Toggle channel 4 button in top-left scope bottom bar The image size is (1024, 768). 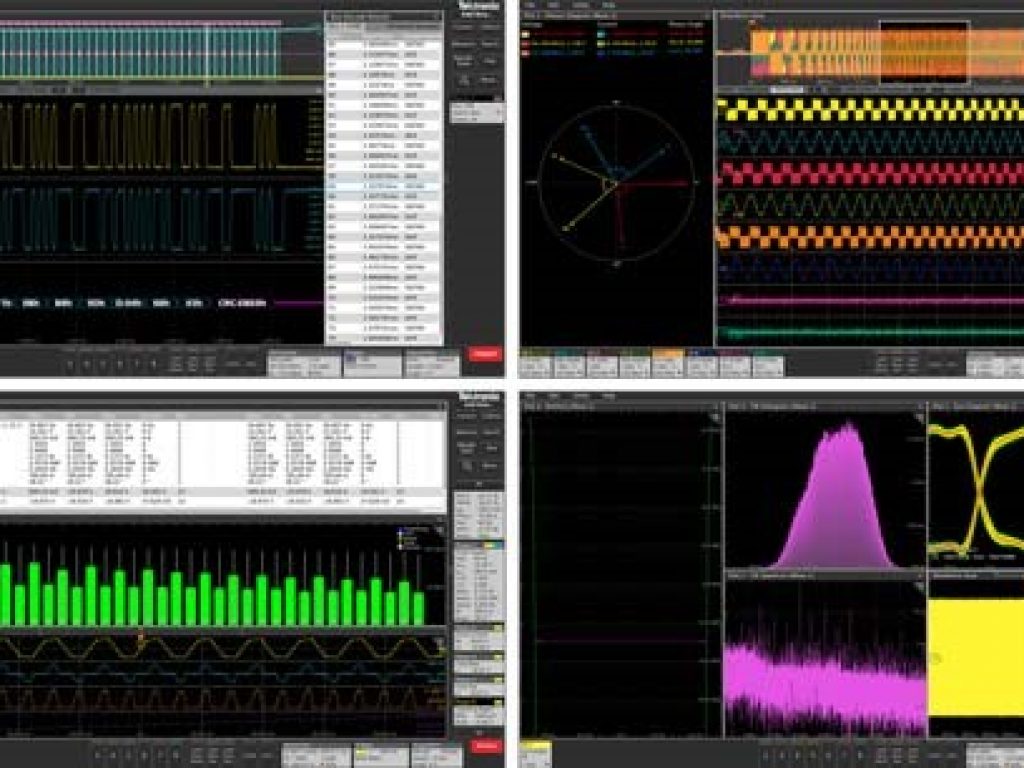pos(121,364)
